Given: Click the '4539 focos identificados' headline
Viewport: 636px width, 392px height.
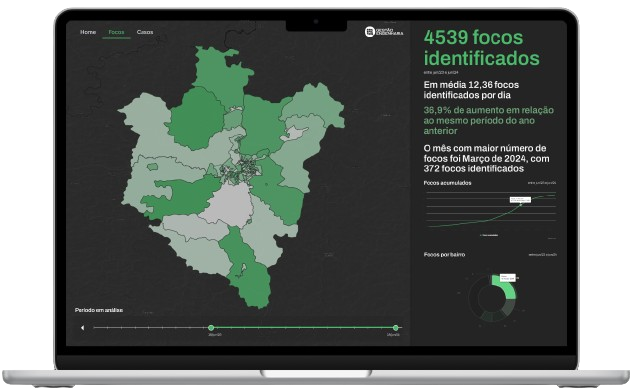Looking at the screenshot, I should tap(481, 47).
